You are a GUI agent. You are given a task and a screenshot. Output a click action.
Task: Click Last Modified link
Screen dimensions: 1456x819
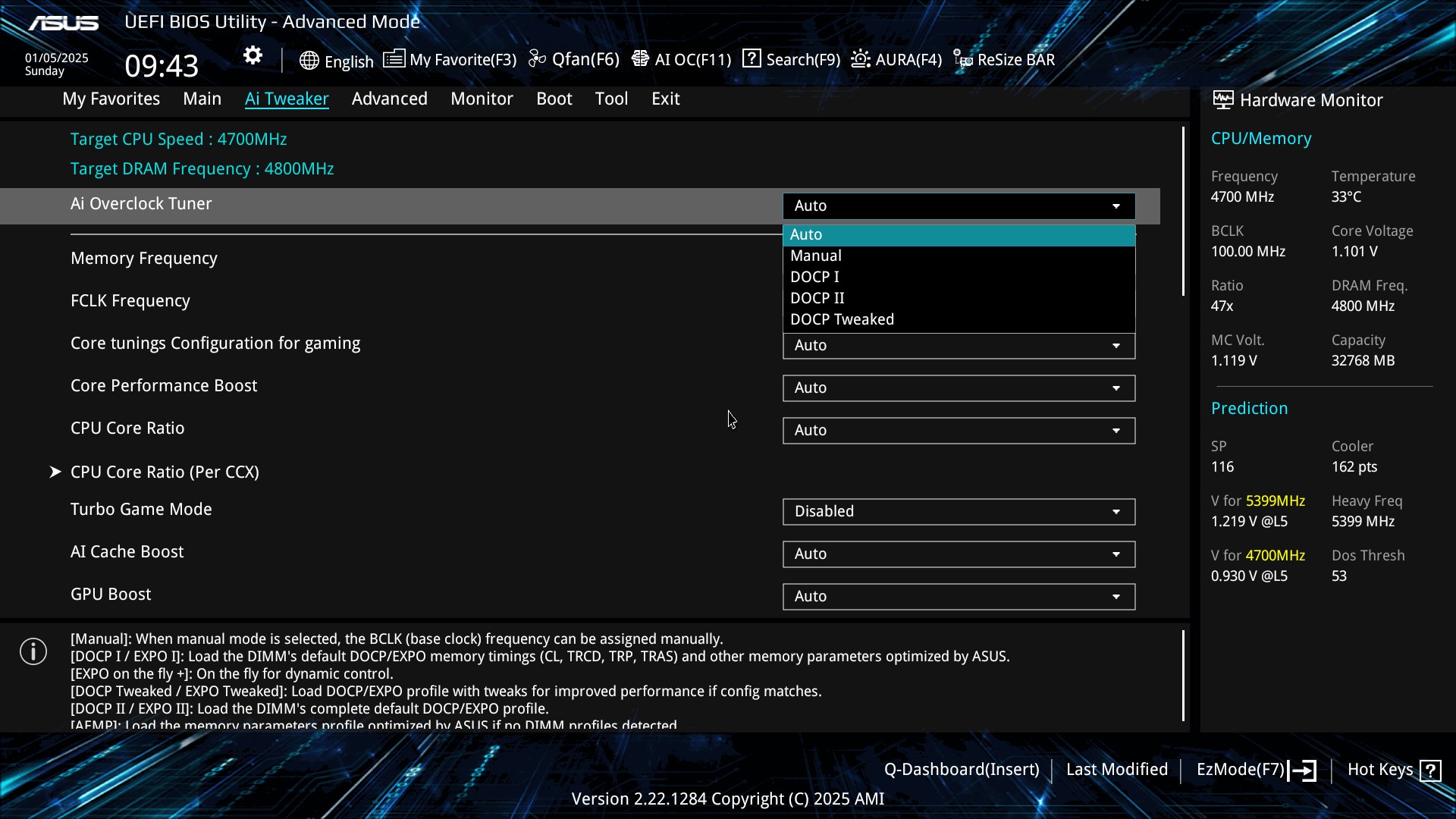1116,770
